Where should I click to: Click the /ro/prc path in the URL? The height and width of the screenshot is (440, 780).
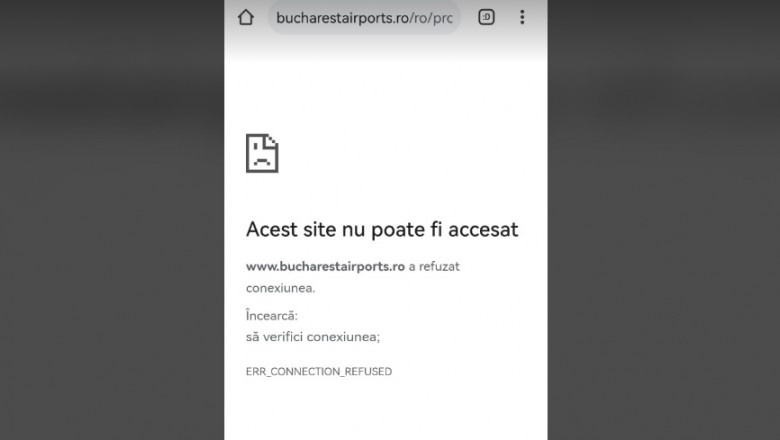(x=431, y=18)
